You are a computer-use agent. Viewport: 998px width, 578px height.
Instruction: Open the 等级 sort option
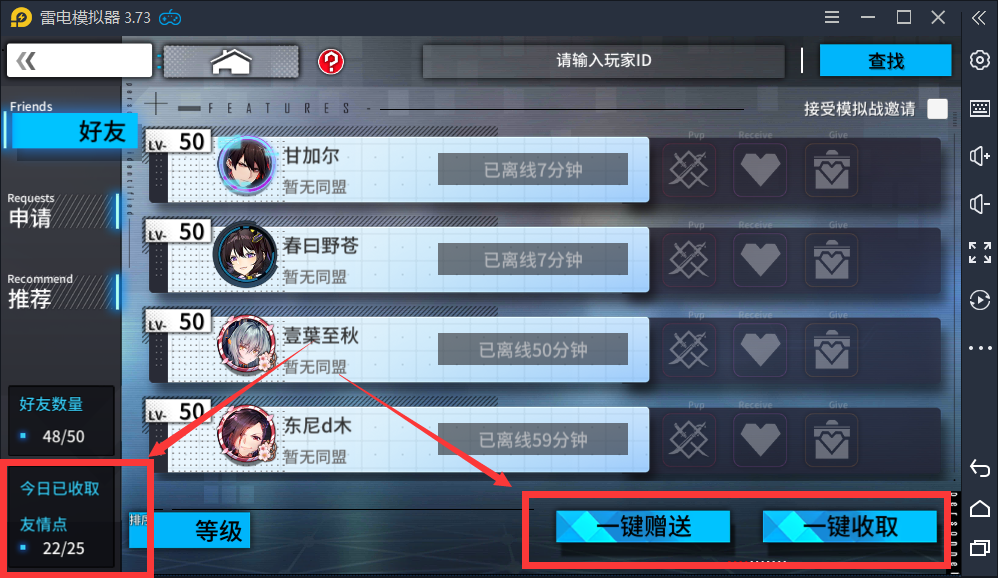pos(190,530)
